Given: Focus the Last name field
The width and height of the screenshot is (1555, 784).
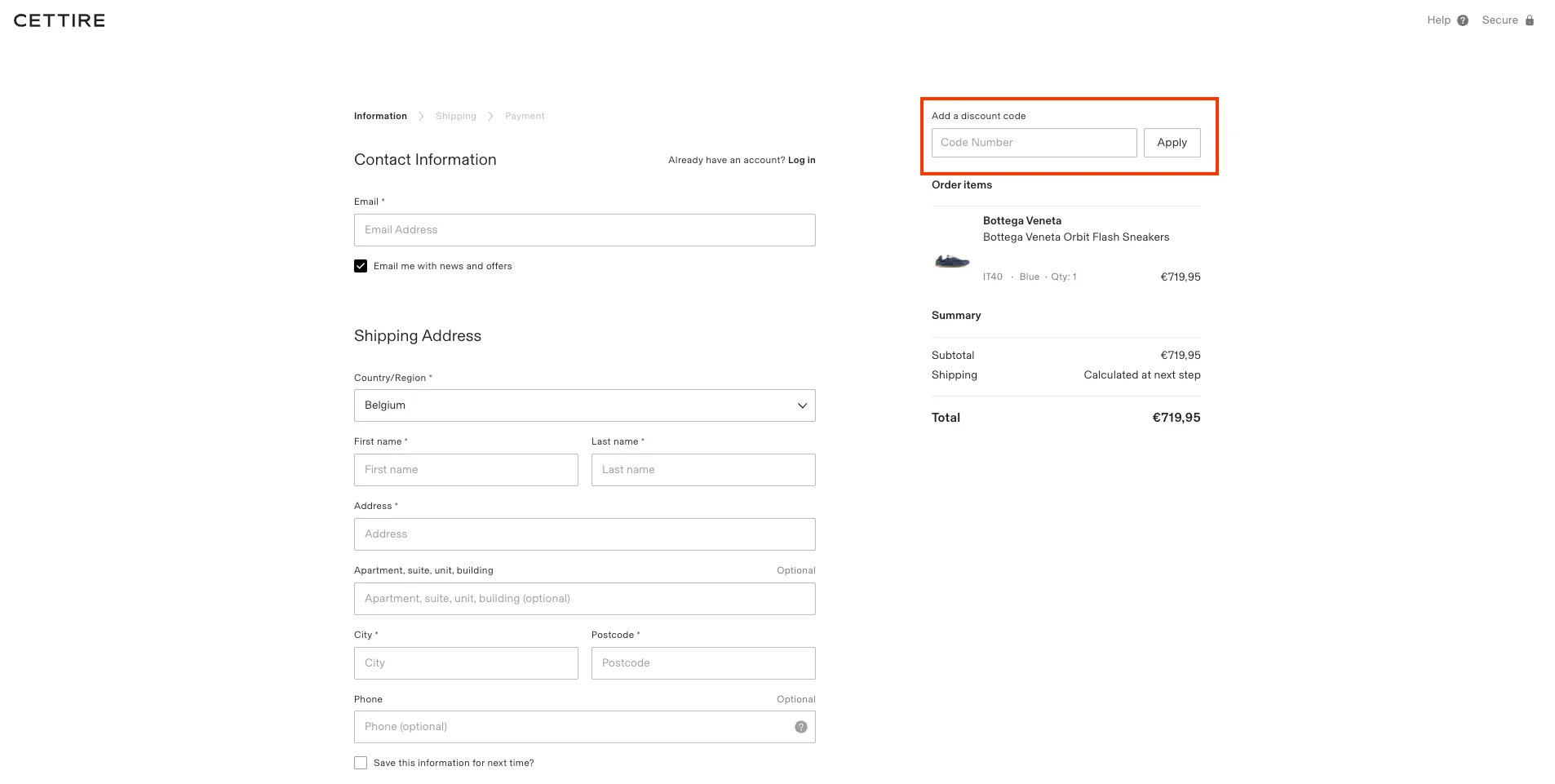Looking at the screenshot, I should 703,470.
